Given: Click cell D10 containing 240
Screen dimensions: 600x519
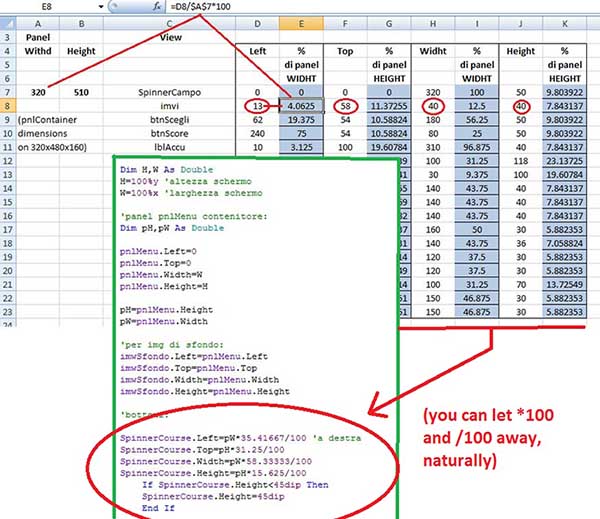Looking at the screenshot, I should pyautogui.click(x=258, y=134).
